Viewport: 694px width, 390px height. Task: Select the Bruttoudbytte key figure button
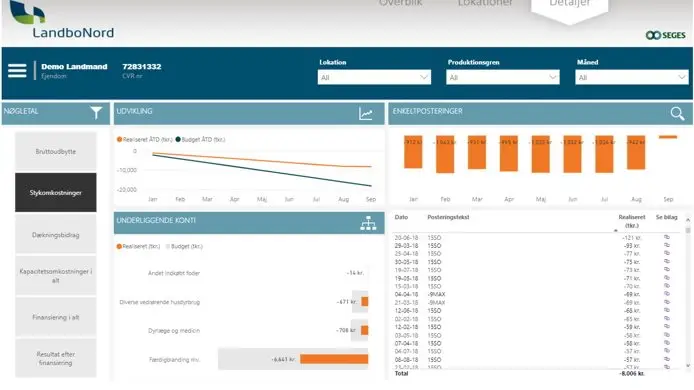56,151
